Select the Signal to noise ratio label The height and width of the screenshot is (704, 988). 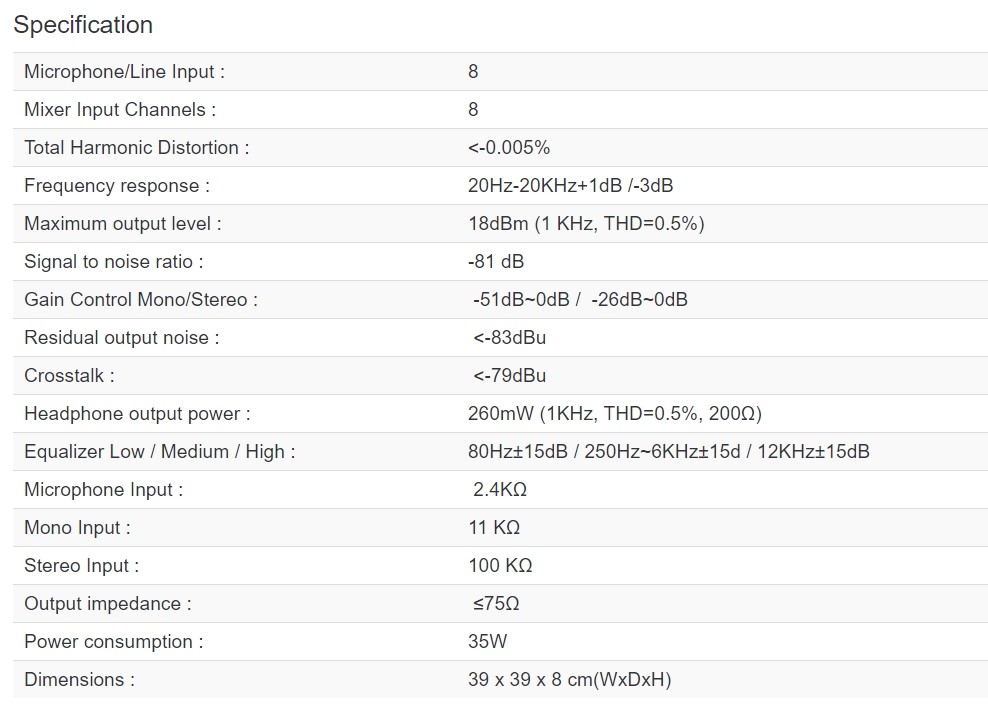point(114,262)
